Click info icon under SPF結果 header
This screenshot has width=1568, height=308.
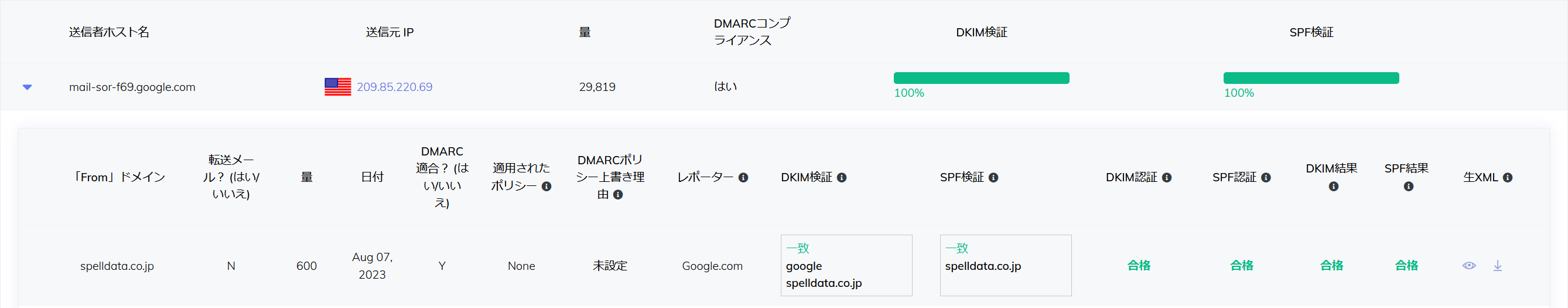click(1409, 187)
